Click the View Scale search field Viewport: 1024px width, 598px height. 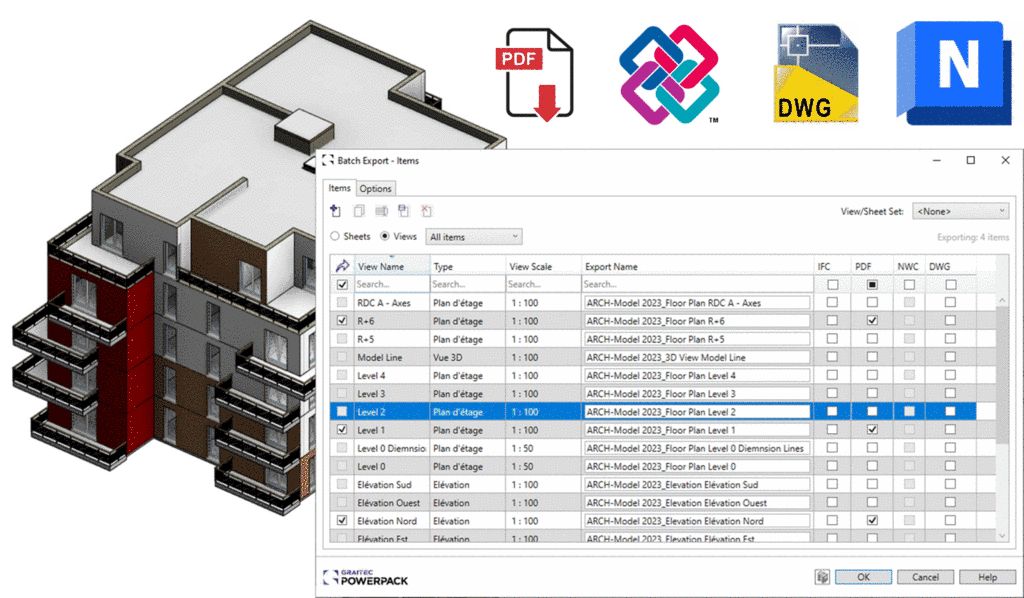(543, 285)
